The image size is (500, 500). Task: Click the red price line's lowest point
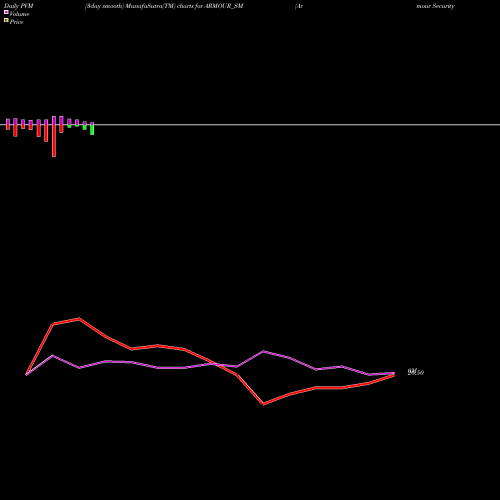tap(263, 404)
